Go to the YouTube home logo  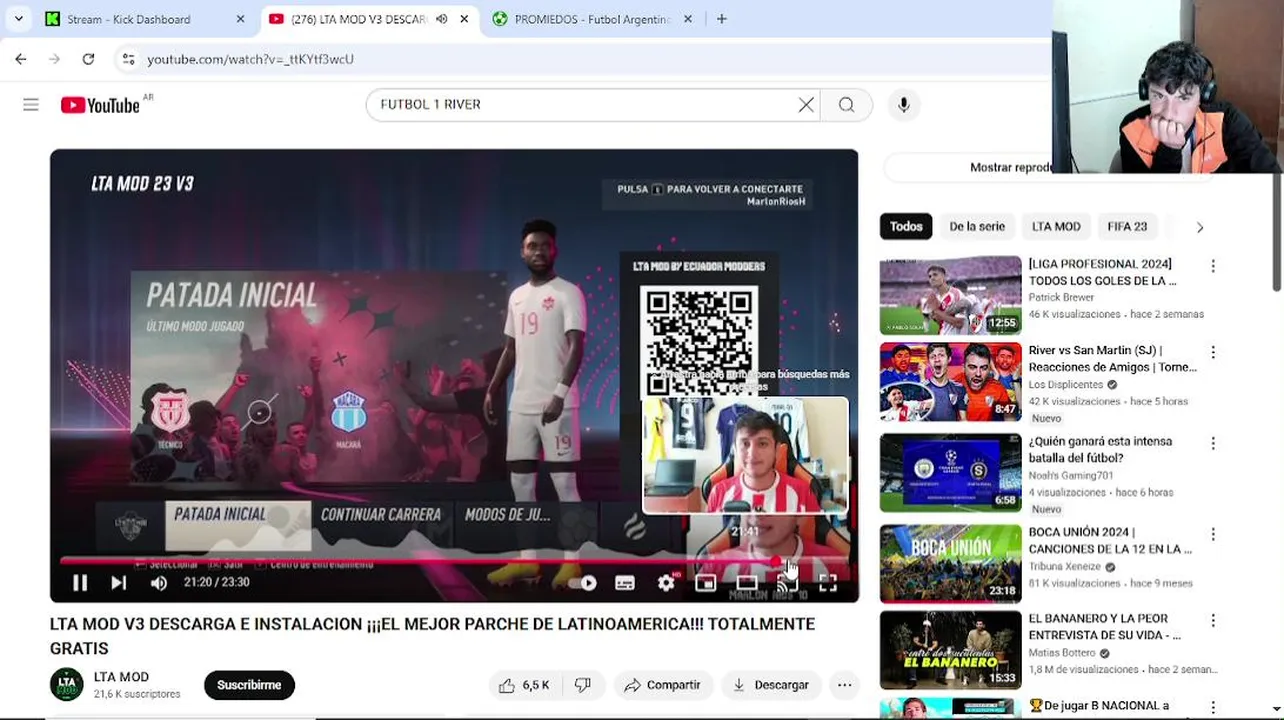(x=101, y=105)
